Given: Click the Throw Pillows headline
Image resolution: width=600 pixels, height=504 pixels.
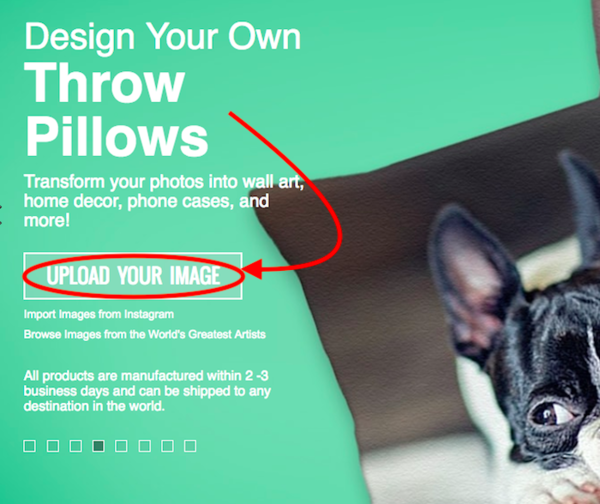Looking at the screenshot, I should [116, 109].
